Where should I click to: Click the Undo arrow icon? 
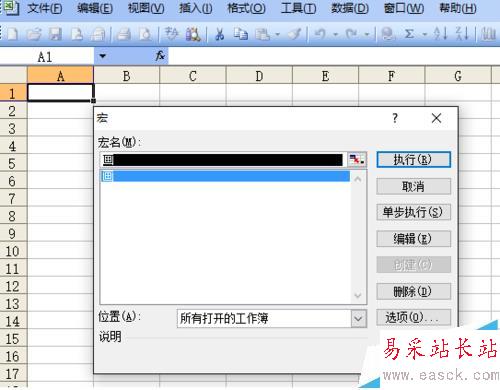pyautogui.click(x=320, y=34)
